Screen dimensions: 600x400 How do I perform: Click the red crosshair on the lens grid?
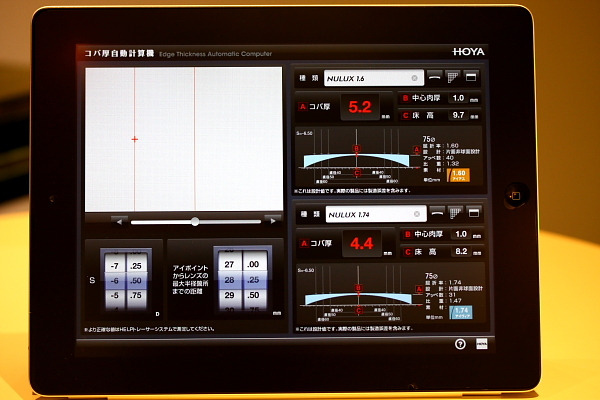click(135, 139)
